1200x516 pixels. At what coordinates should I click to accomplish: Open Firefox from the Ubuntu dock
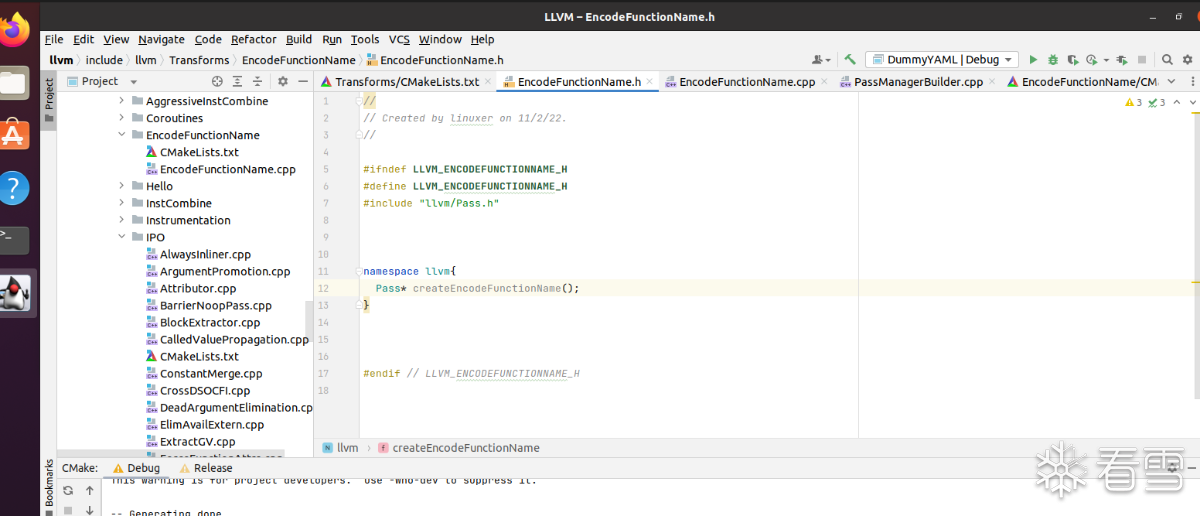click(15, 31)
